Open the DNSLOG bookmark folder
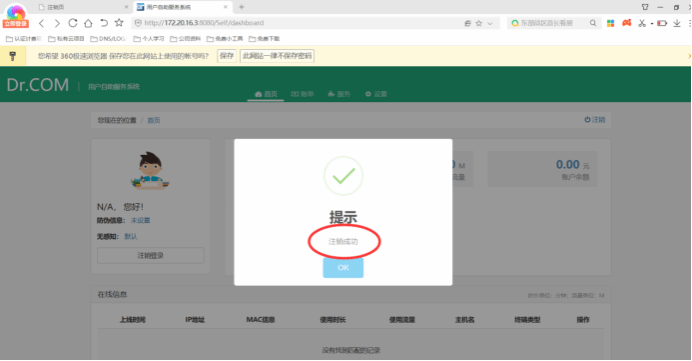The width and height of the screenshot is (692, 361). (x=108, y=39)
